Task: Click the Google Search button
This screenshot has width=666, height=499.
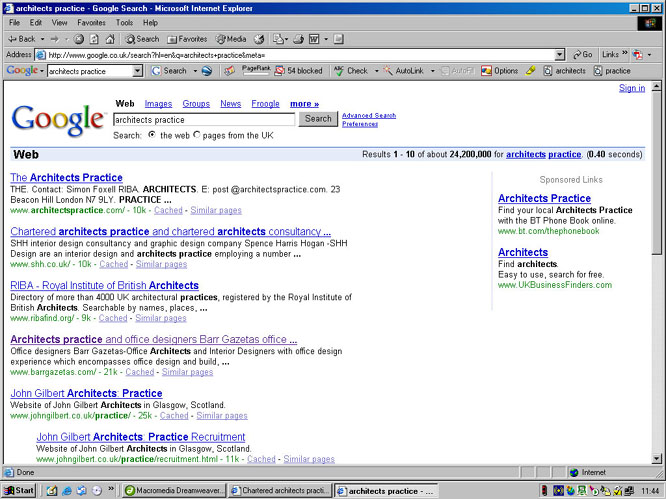Action: pos(318,119)
